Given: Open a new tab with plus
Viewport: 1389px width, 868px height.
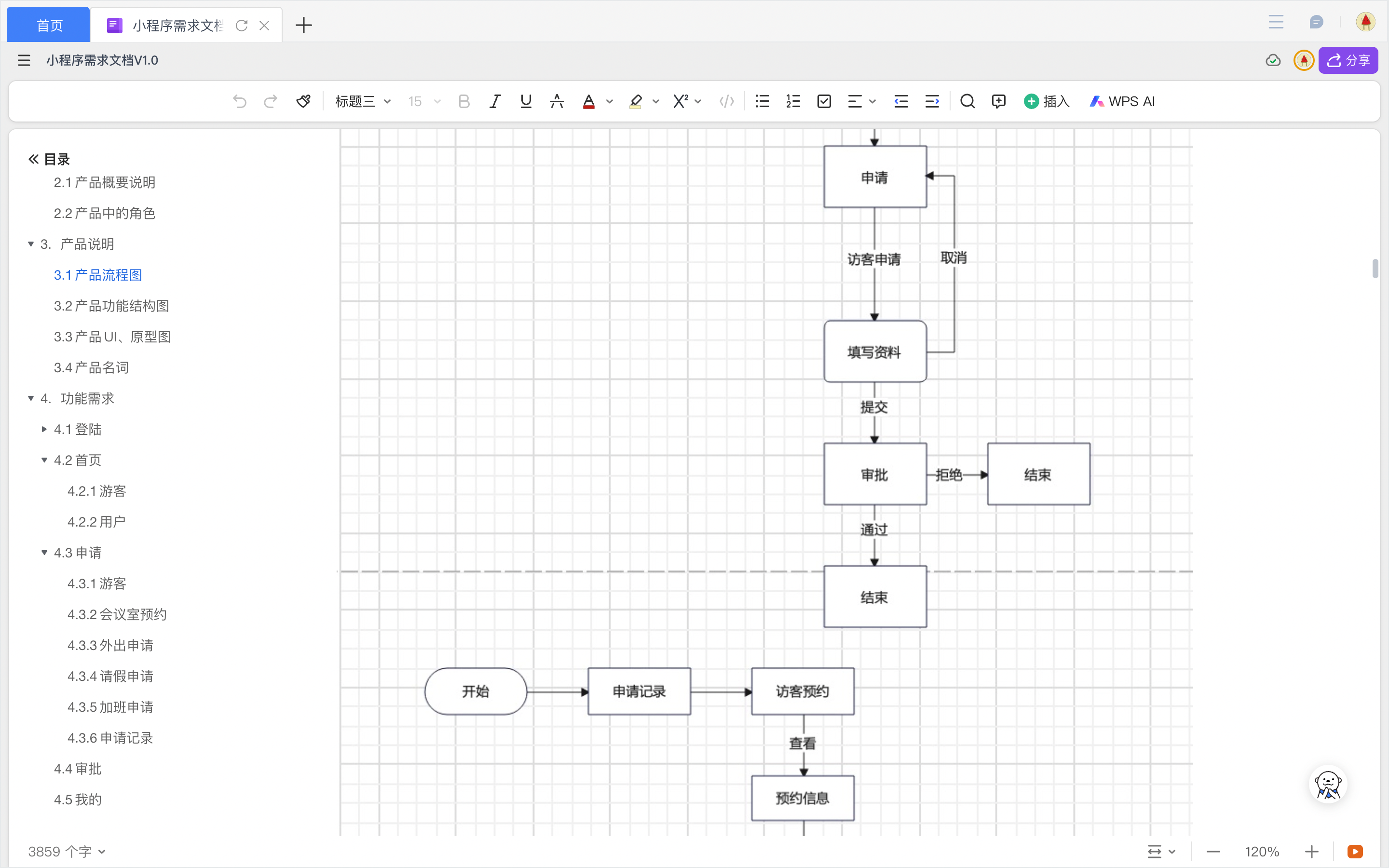Looking at the screenshot, I should pyautogui.click(x=304, y=25).
